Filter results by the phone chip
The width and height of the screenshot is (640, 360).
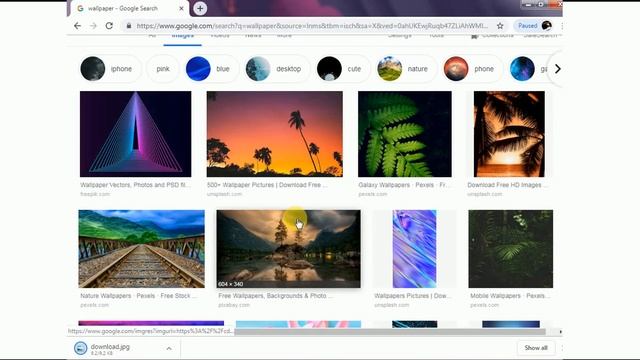pyautogui.click(x=472, y=69)
